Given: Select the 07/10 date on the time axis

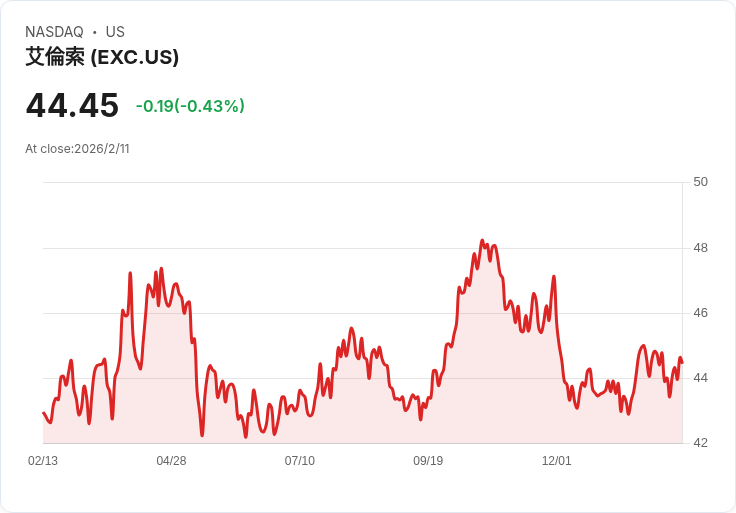Looking at the screenshot, I should click(300, 461).
